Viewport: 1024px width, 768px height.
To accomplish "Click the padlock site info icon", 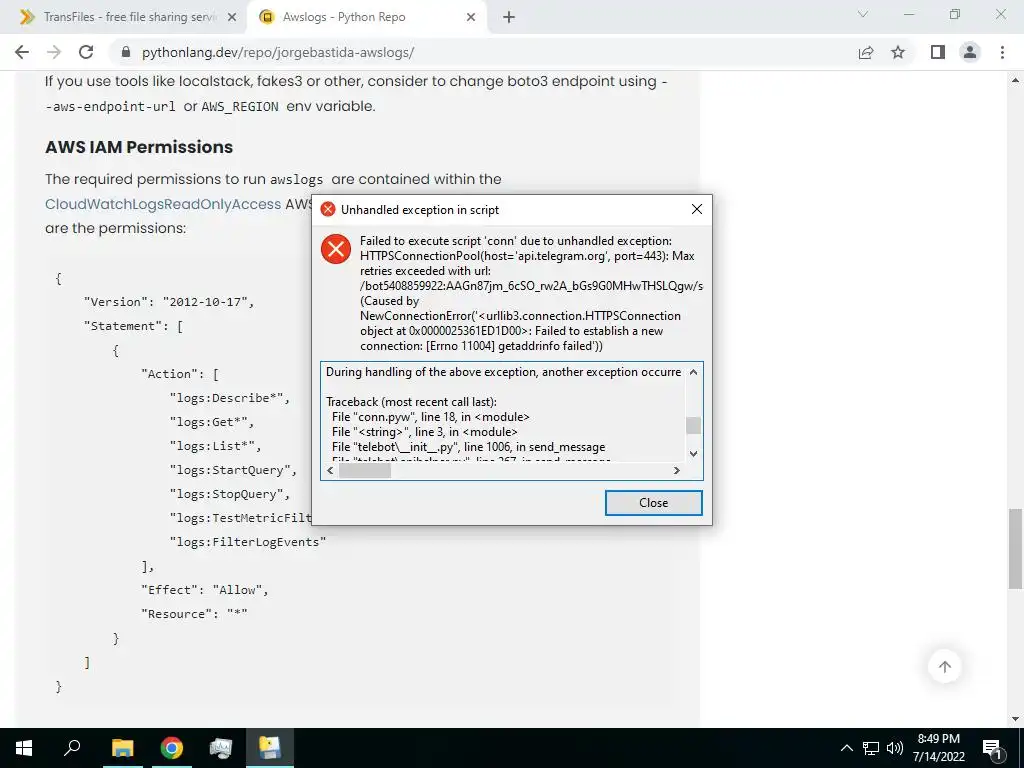I will [126, 52].
